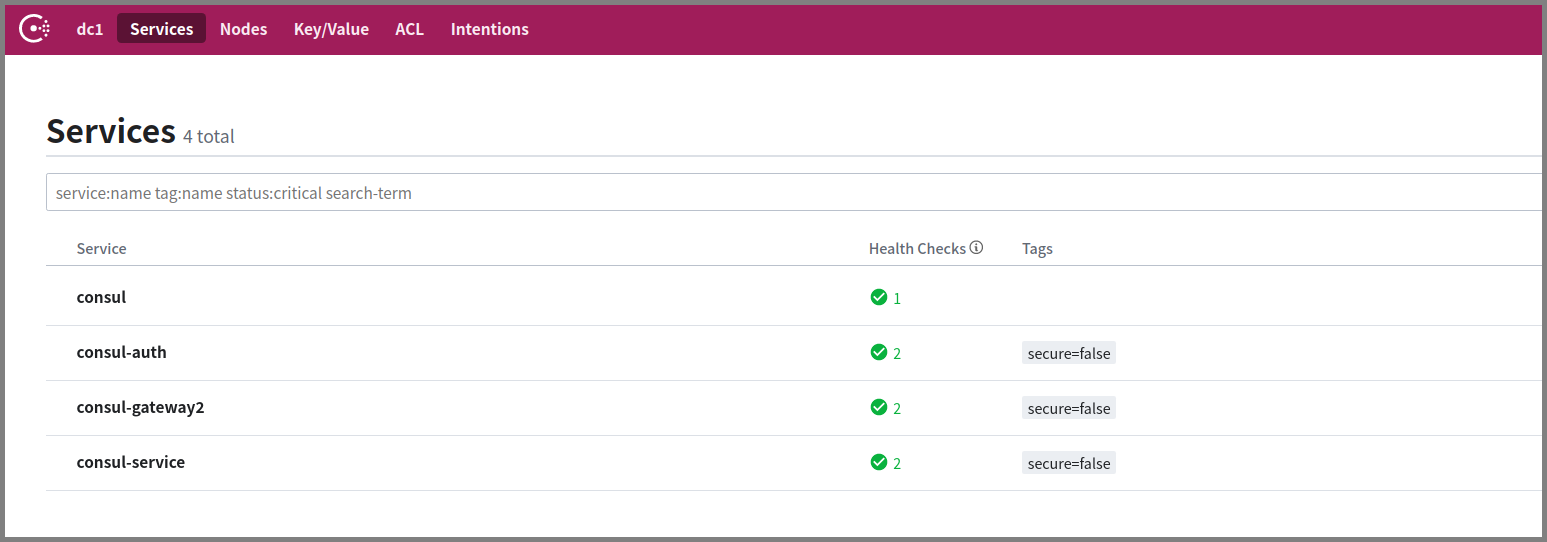Open the Nodes tab
Screen dimensions: 1547x542
click(x=244, y=29)
